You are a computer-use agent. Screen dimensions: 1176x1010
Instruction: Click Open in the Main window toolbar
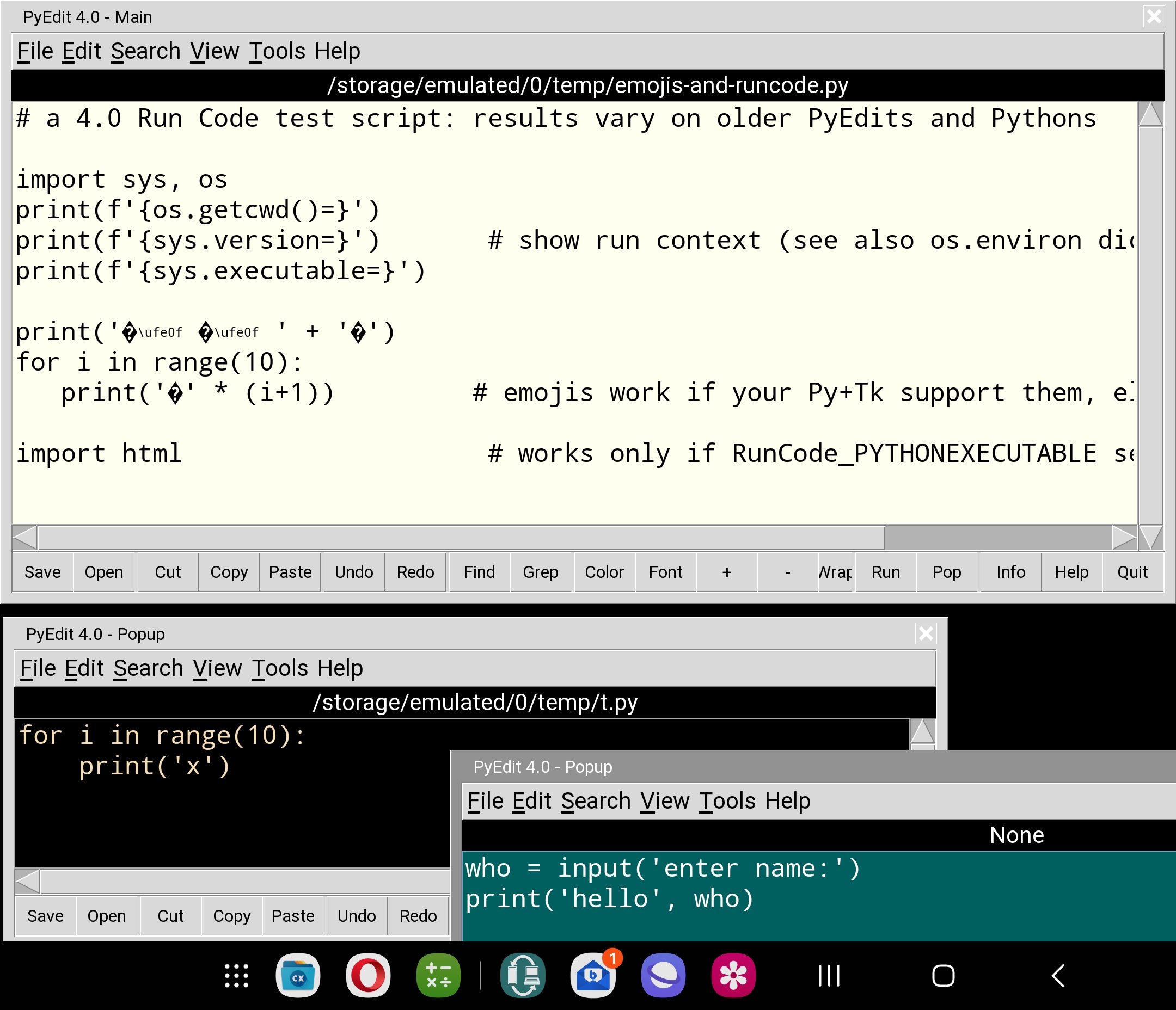[104, 572]
